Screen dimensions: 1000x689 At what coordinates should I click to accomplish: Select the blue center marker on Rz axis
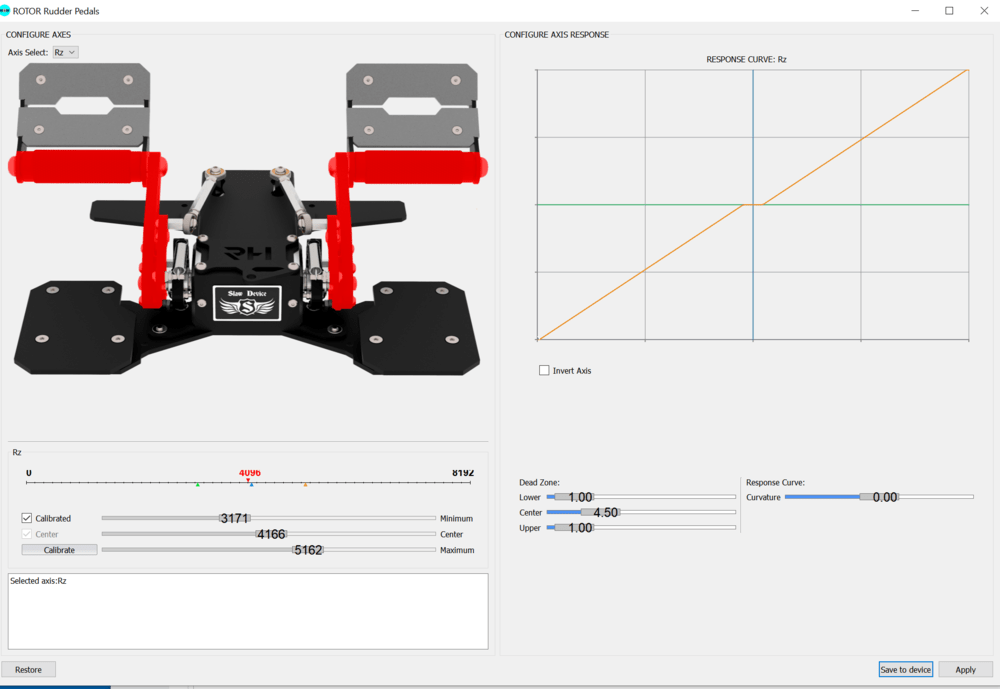pos(252,484)
